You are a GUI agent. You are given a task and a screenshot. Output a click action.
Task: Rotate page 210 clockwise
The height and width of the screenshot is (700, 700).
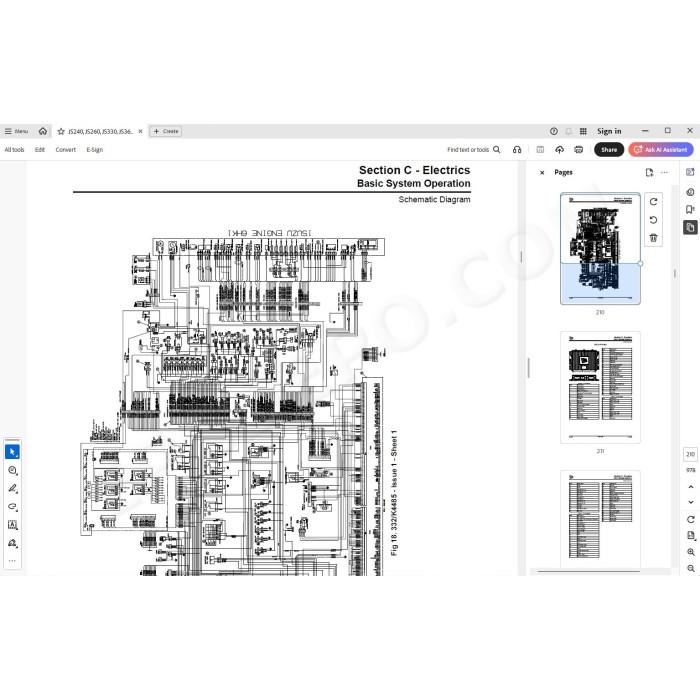point(654,202)
